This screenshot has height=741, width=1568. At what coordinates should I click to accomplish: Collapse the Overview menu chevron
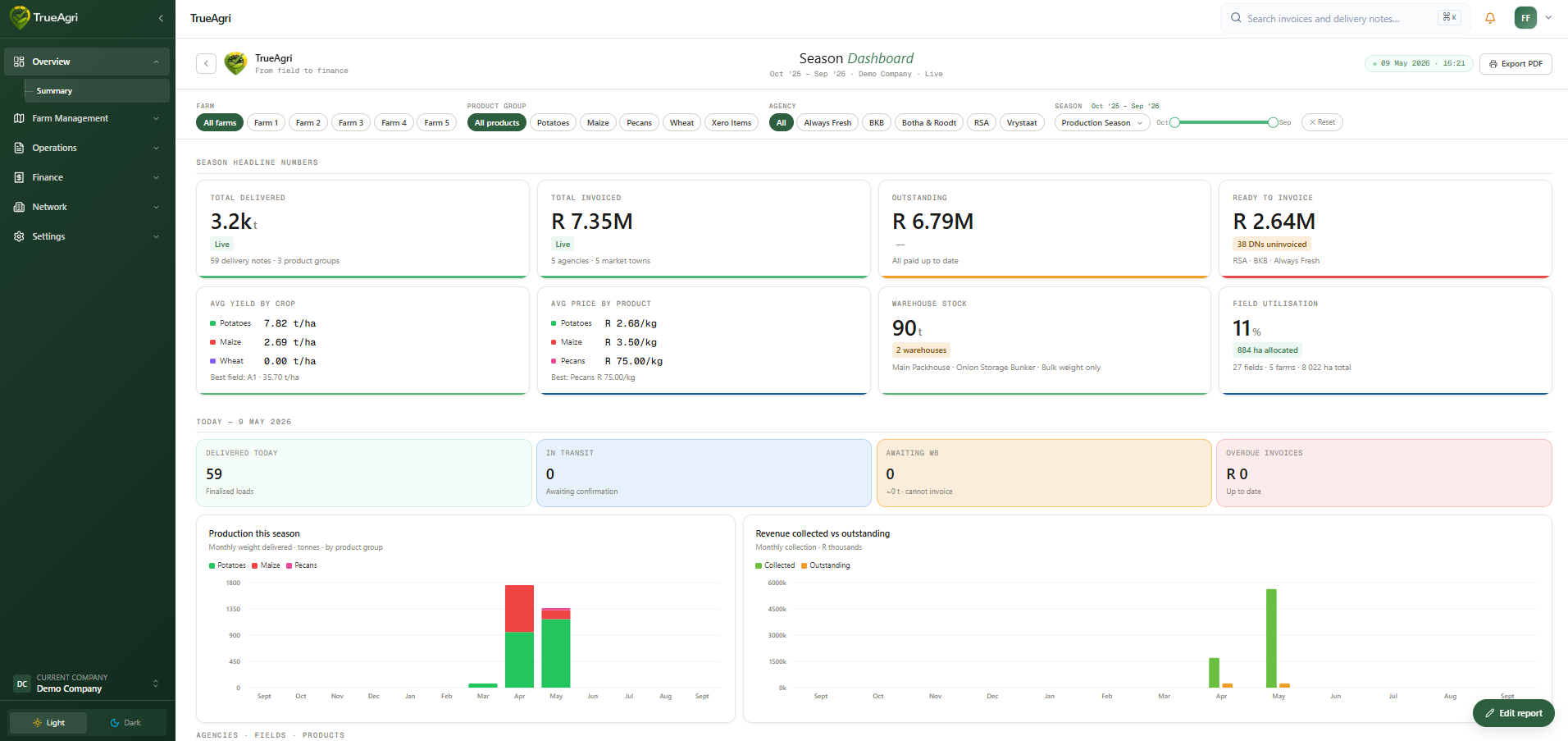click(156, 62)
